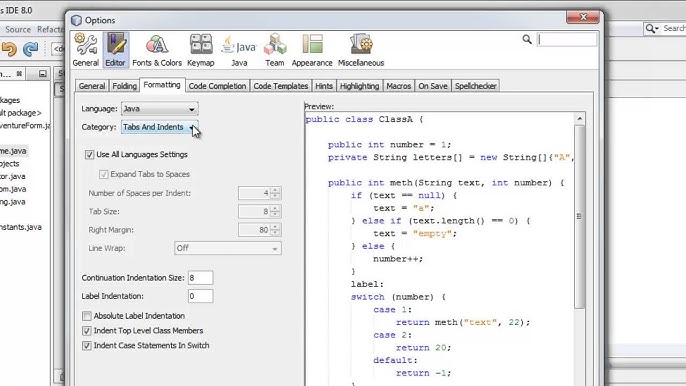686x386 pixels.
Task: Enable Absolute Label Indentation checkbox
Action: pyautogui.click(x=87, y=316)
